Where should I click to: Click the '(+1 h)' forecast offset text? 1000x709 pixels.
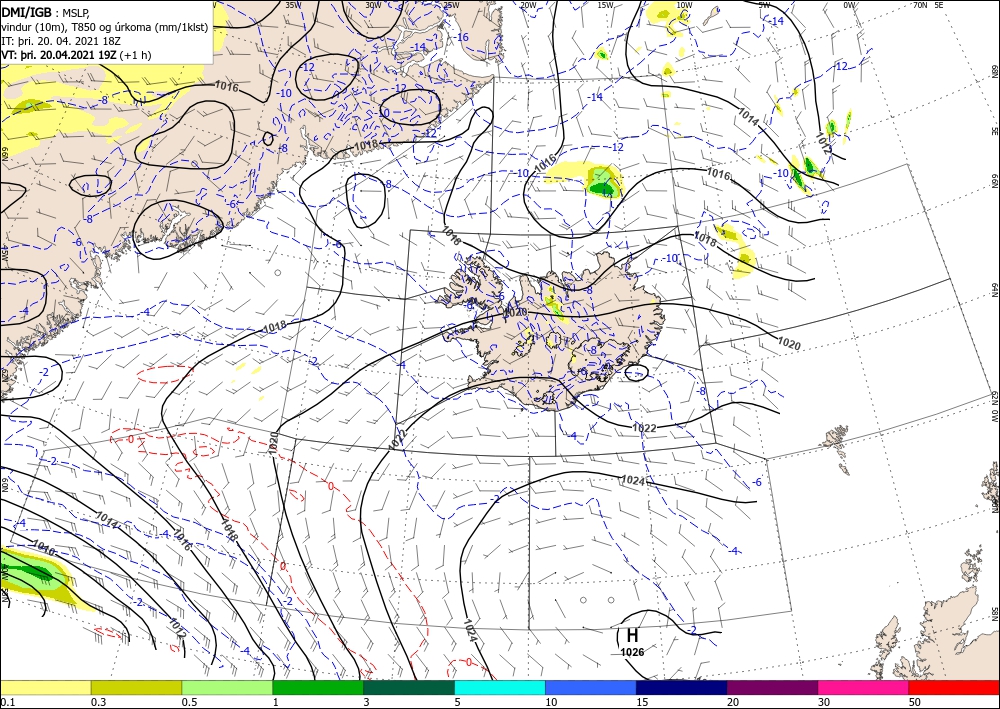click(x=135, y=55)
